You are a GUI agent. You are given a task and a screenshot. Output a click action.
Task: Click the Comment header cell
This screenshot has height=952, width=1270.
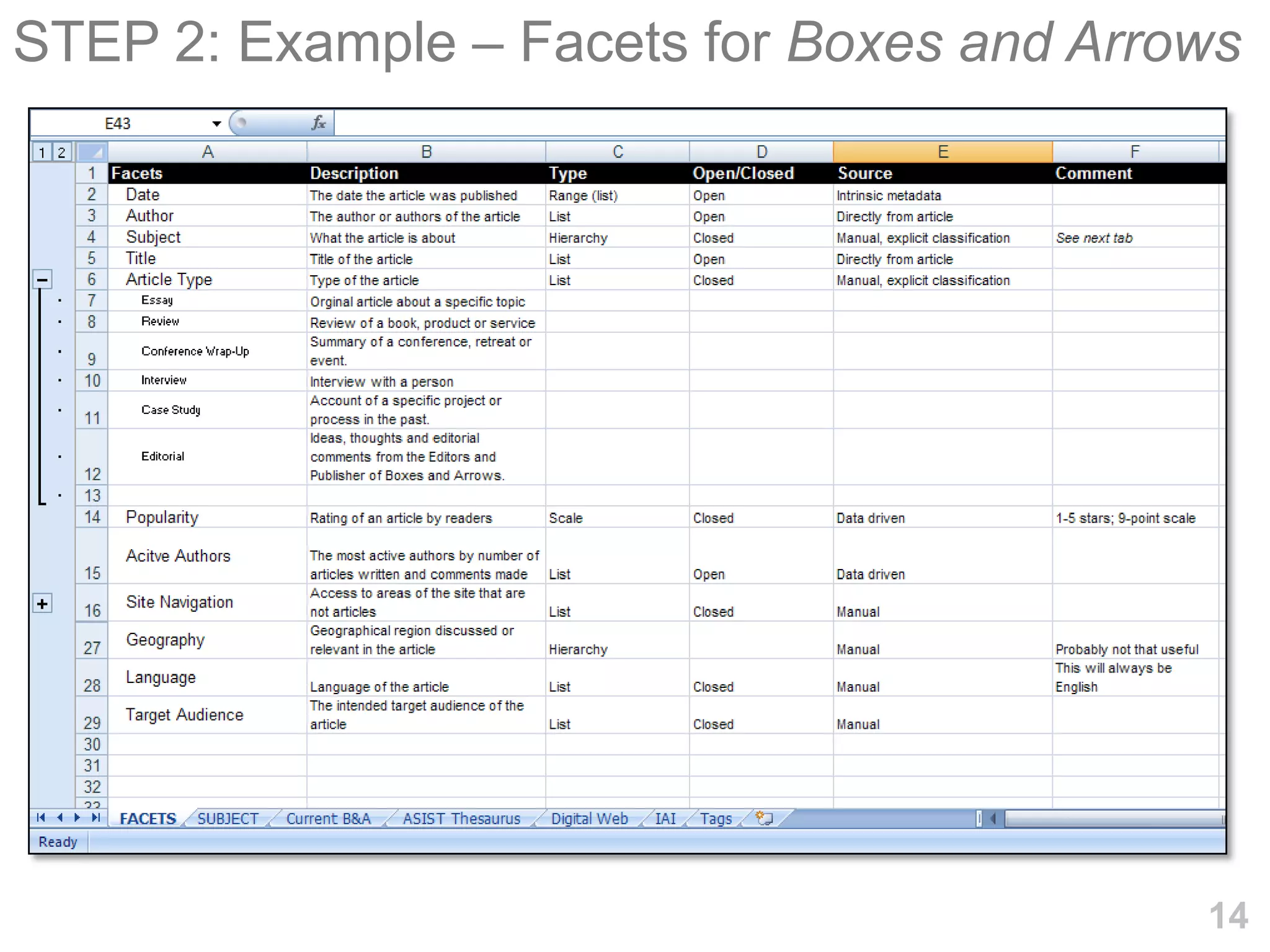point(1136,174)
